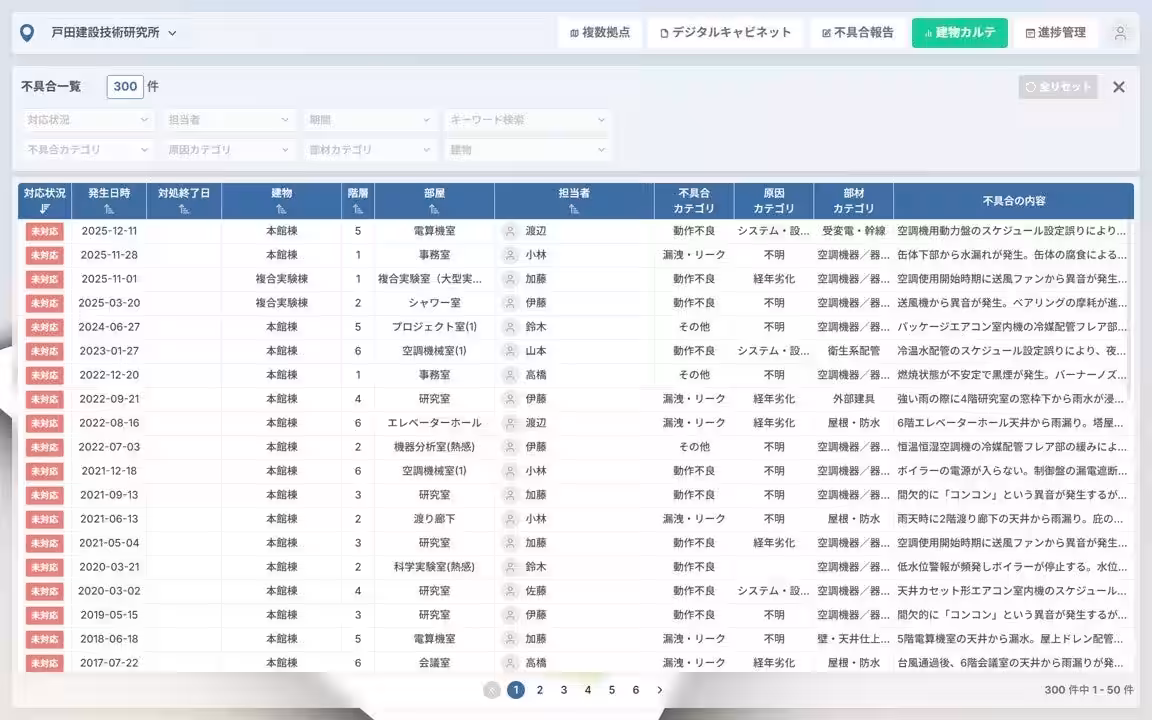Click 未対応 badge for 2021-12-18 row

pyautogui.click(x=44, y=472)
